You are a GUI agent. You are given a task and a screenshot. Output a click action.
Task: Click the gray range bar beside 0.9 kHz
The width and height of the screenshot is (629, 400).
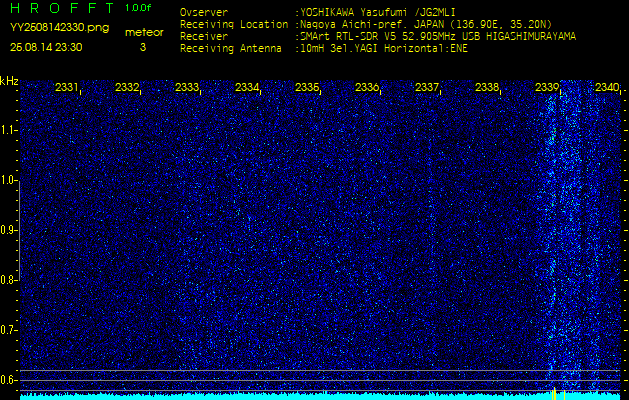point(19,230)
